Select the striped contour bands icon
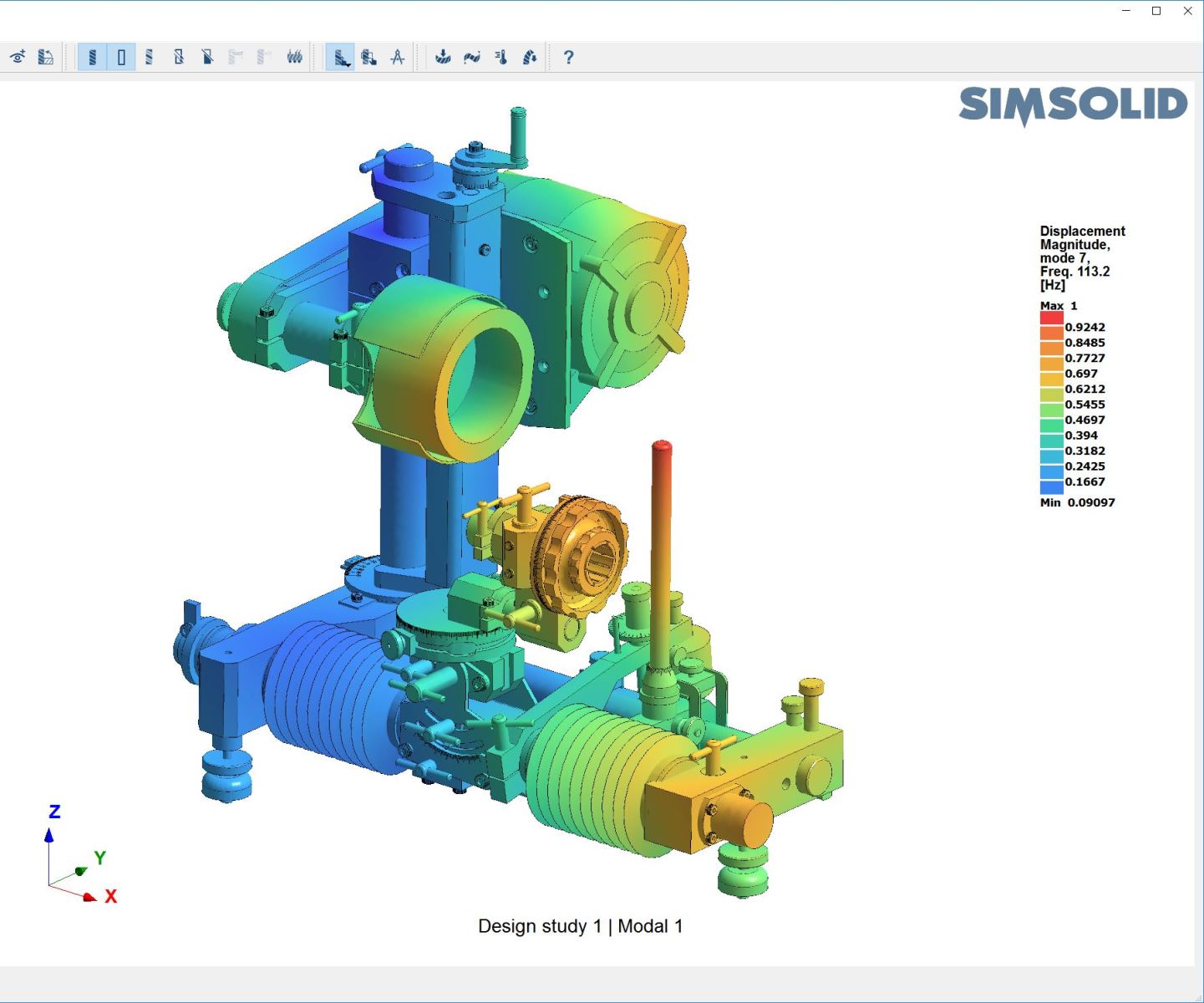The image size is (1204, 1003). click(150, 57)
